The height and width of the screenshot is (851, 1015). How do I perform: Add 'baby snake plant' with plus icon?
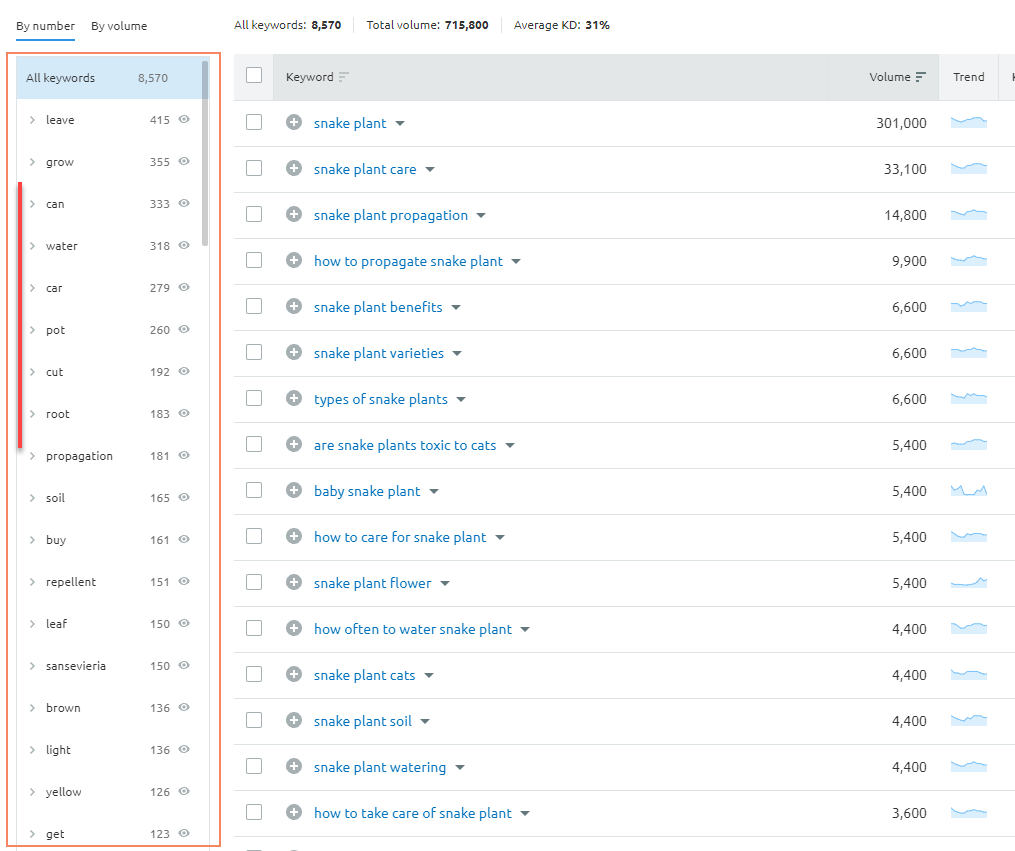(294, 490)
